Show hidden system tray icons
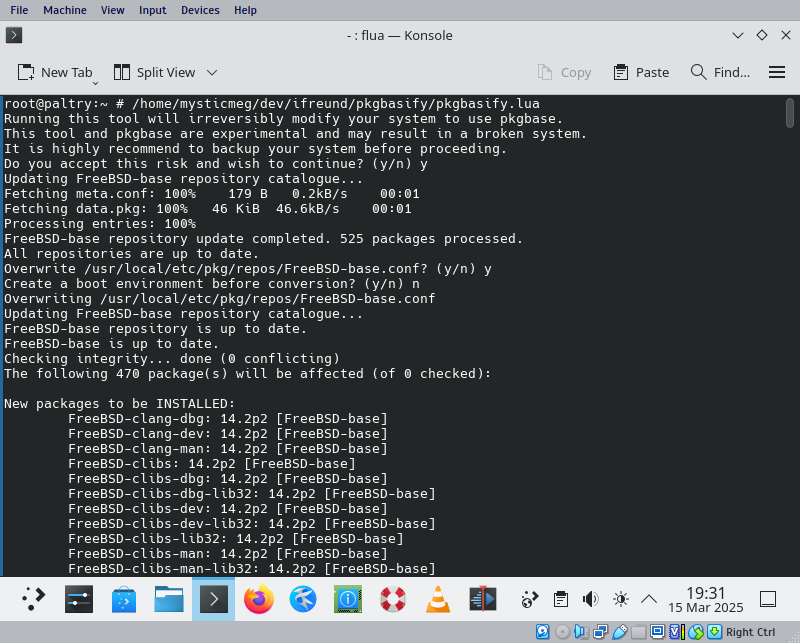This screenshot has height=643, width=800. (x=649, y=599)
